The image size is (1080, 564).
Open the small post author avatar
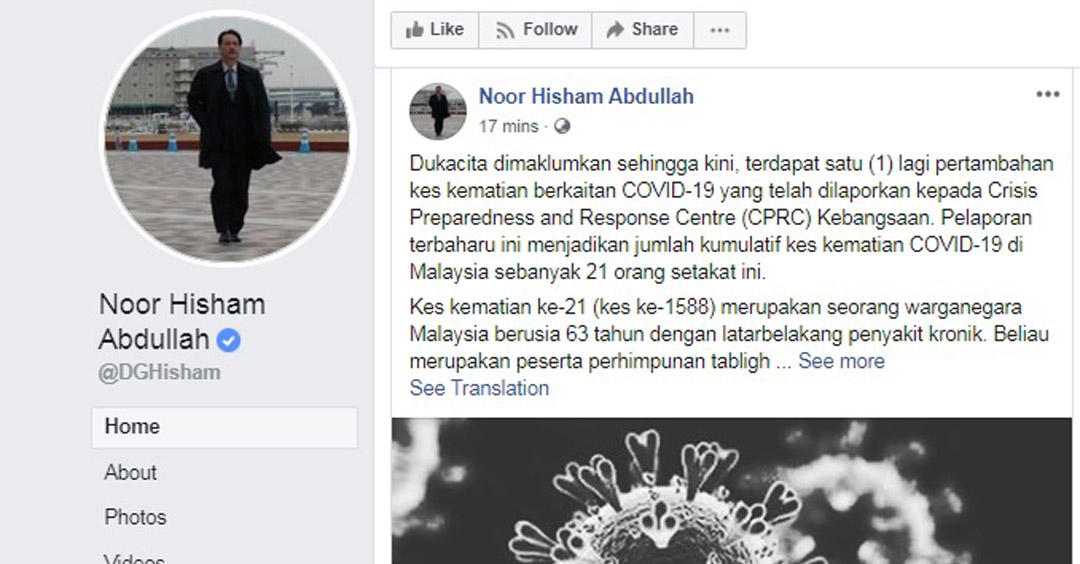click(x=438, y=111)
